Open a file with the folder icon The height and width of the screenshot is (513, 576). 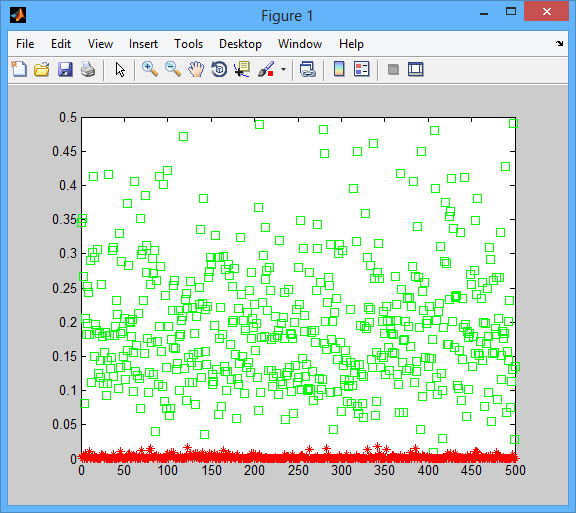click(x=42, y=69)
